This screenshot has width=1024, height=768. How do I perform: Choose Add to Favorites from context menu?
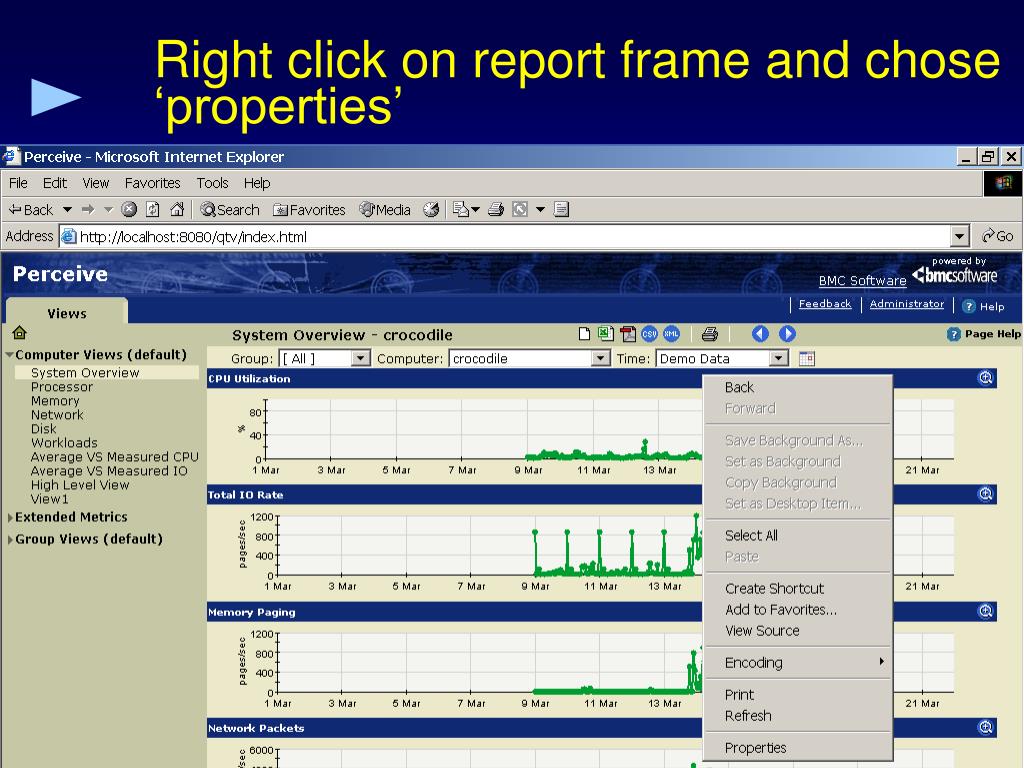(x=798, y=609)
